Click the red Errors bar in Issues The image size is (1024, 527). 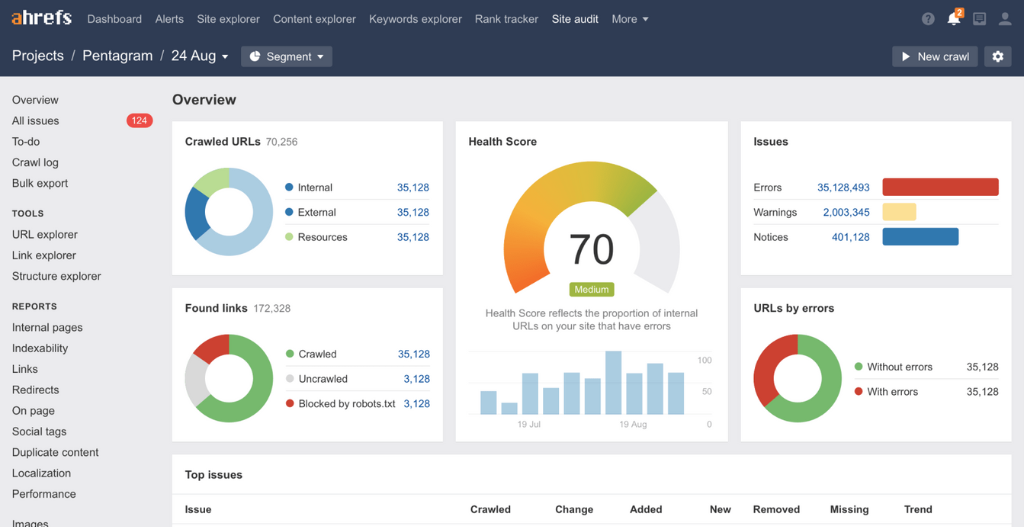tap(940, 187)
